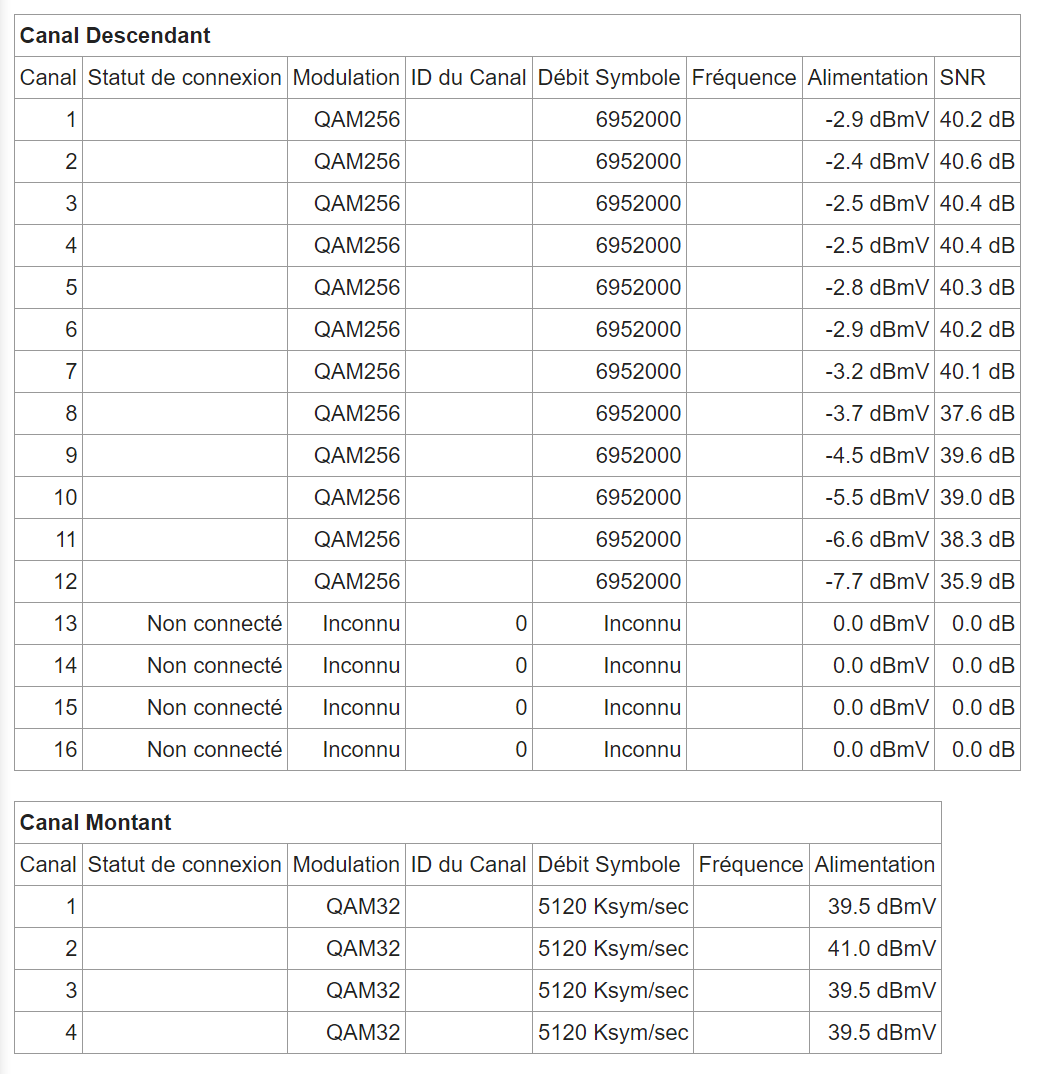The image size is (1056, 1074).
Task: Click QAM32 modulation in upstream row 1
Action: click(x=363, y=906)
